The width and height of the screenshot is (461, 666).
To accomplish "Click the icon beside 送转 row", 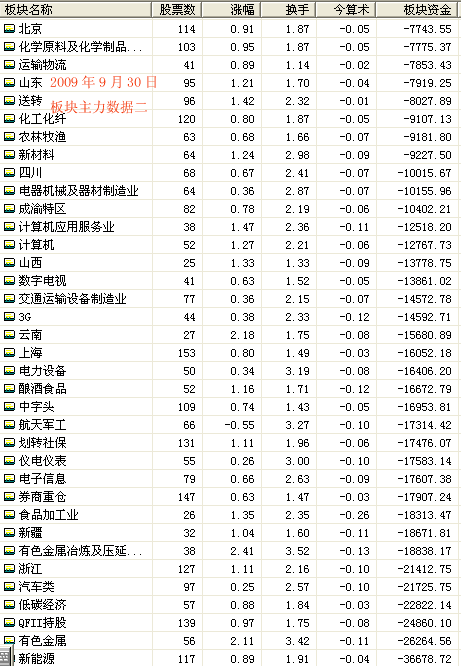I will [x=9, y=101].
